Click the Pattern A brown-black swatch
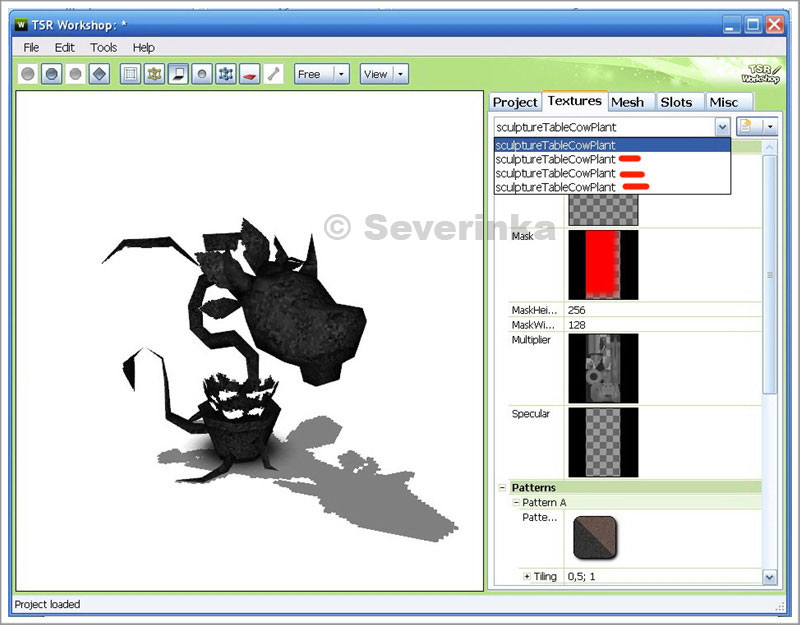The width and height of the screenshot is (800, 625). 595,537
